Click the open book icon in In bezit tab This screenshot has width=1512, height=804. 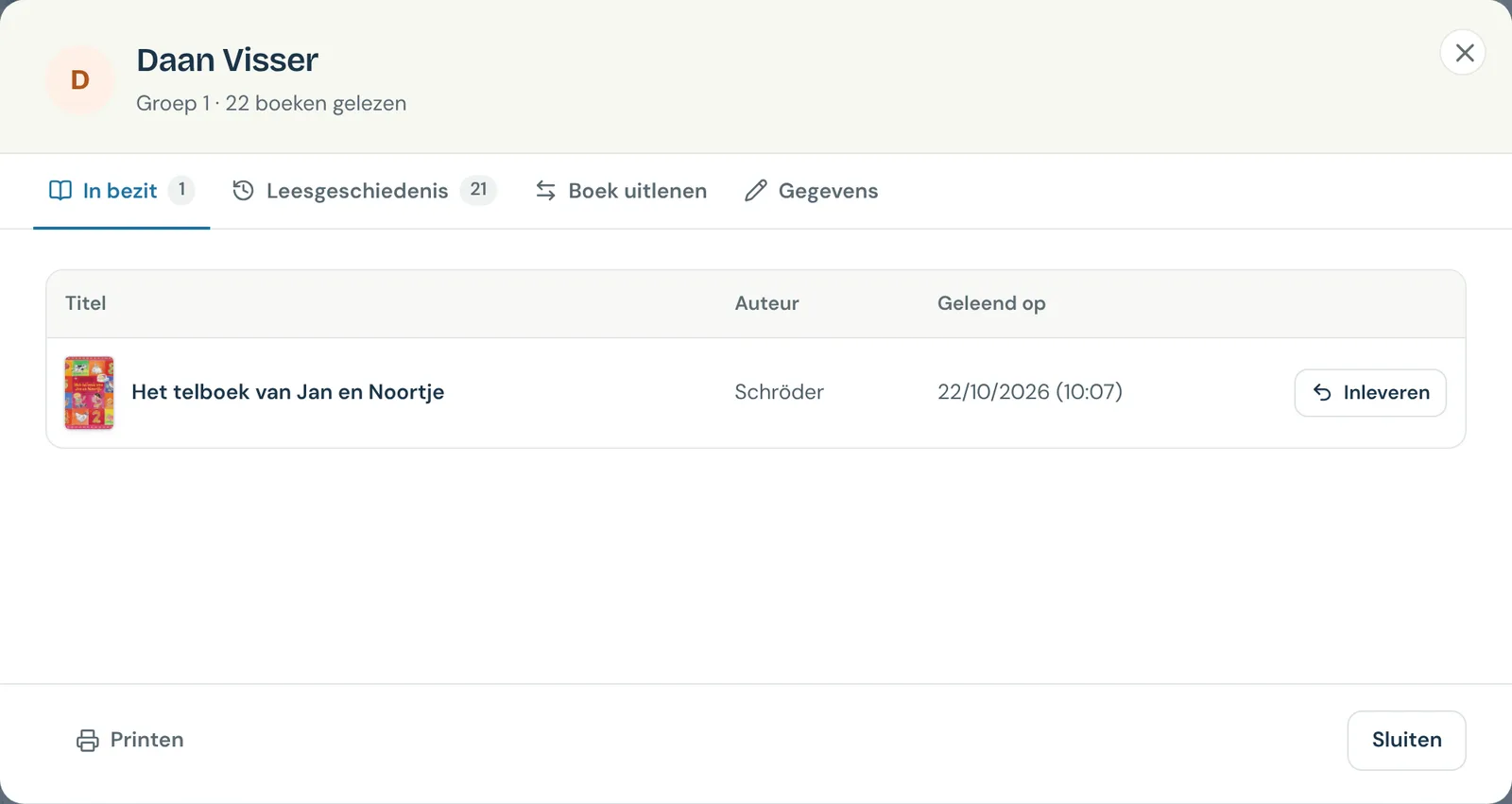tap(60, 191)
